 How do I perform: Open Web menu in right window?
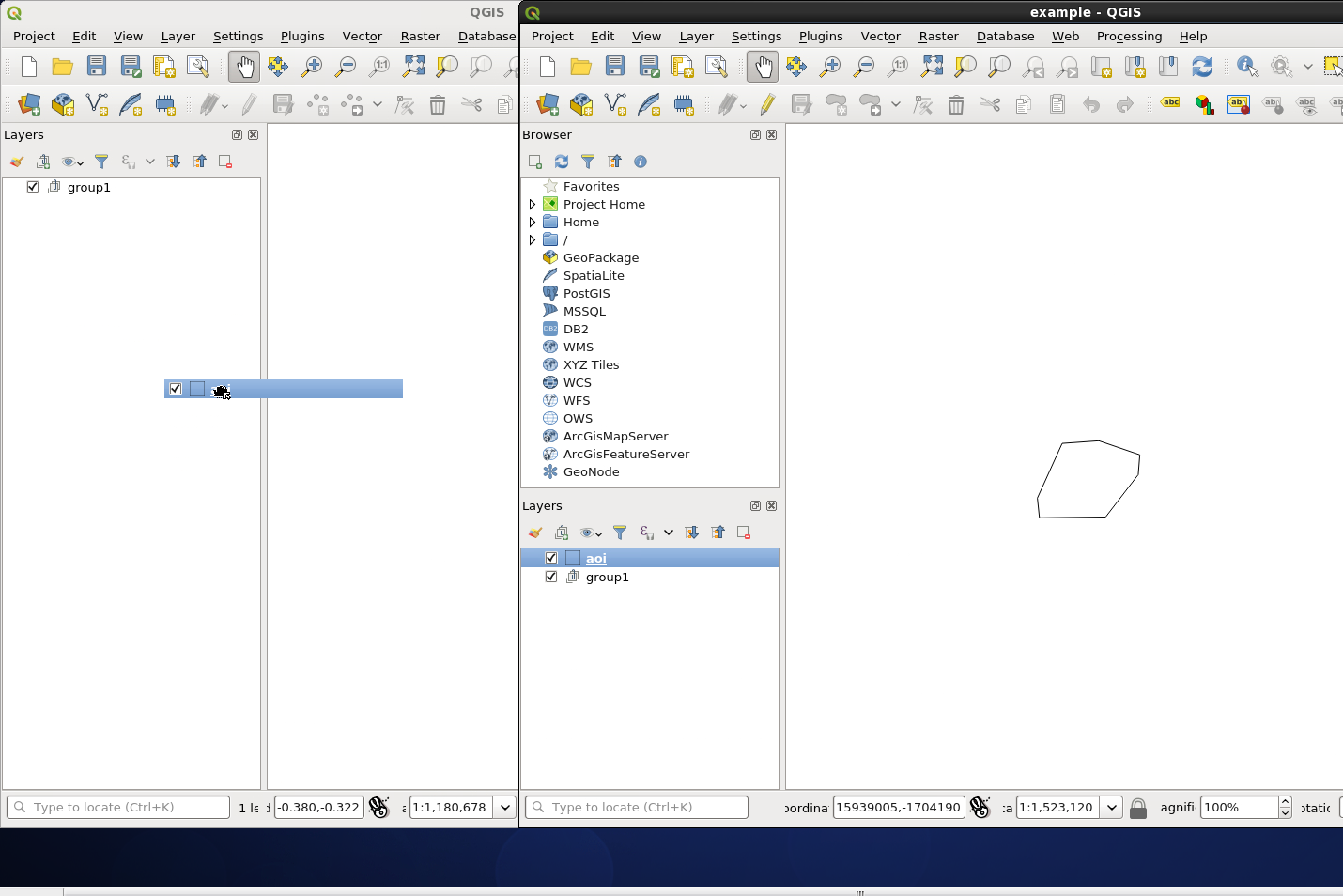(x=1065, y=36)
